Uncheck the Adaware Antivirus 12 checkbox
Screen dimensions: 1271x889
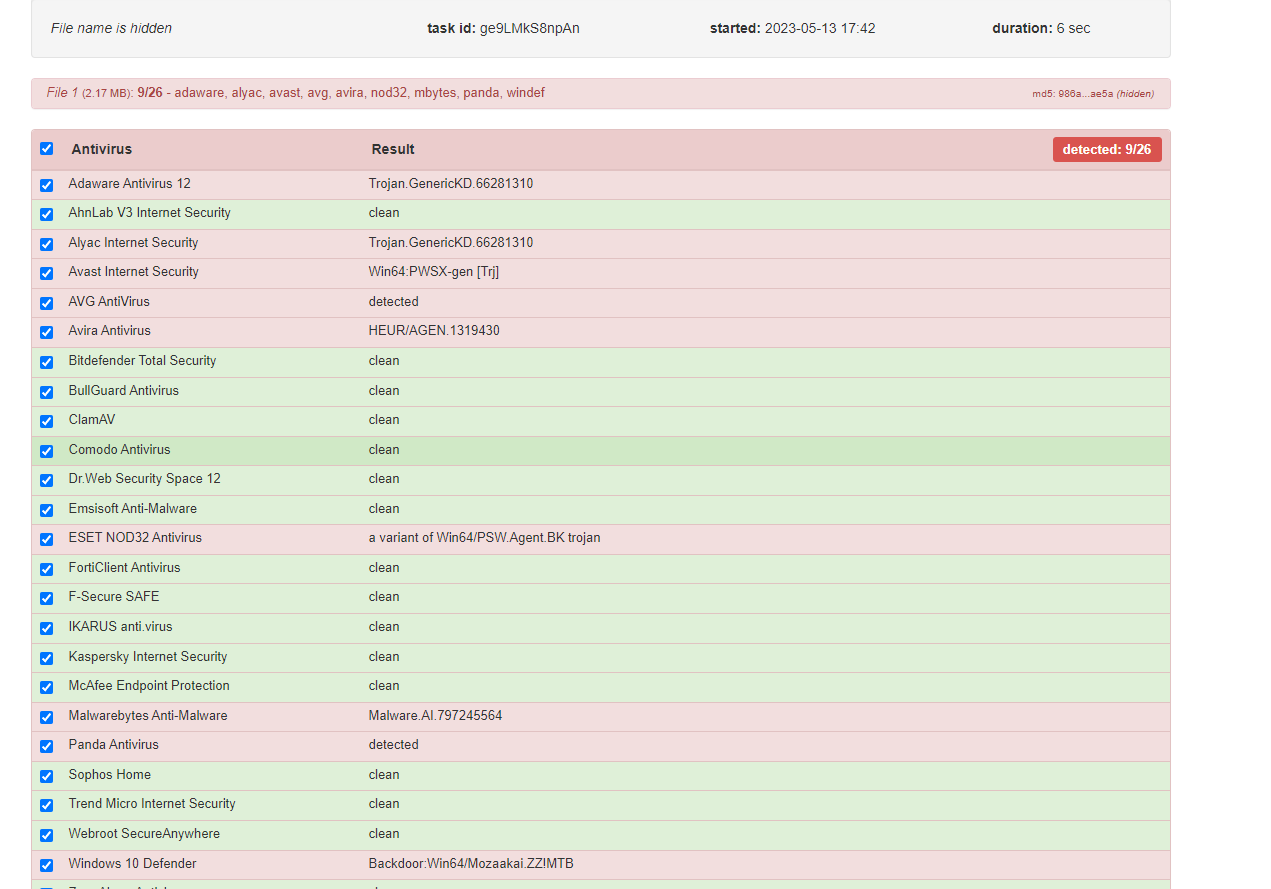46,185
